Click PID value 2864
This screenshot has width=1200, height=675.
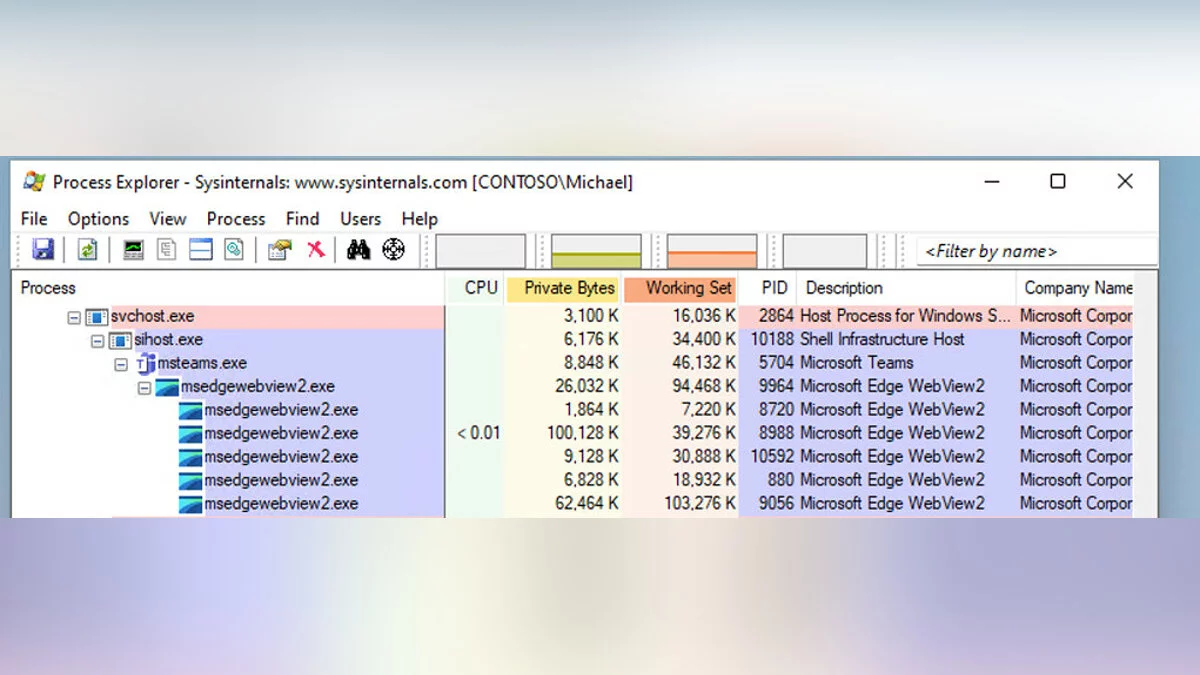click(776, 316)
